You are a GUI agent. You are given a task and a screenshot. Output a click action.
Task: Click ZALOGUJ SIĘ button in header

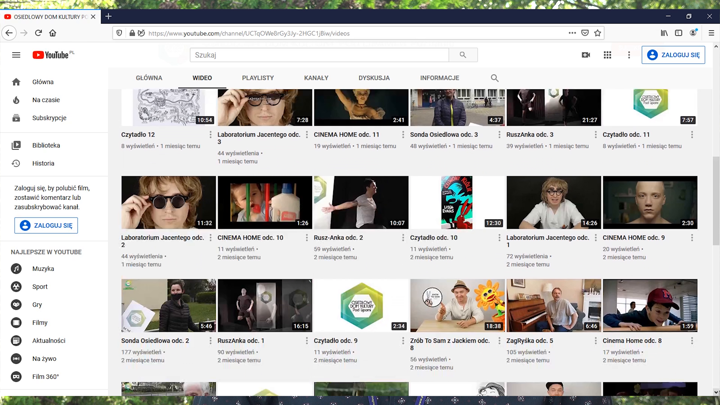(x=673, y=55)
